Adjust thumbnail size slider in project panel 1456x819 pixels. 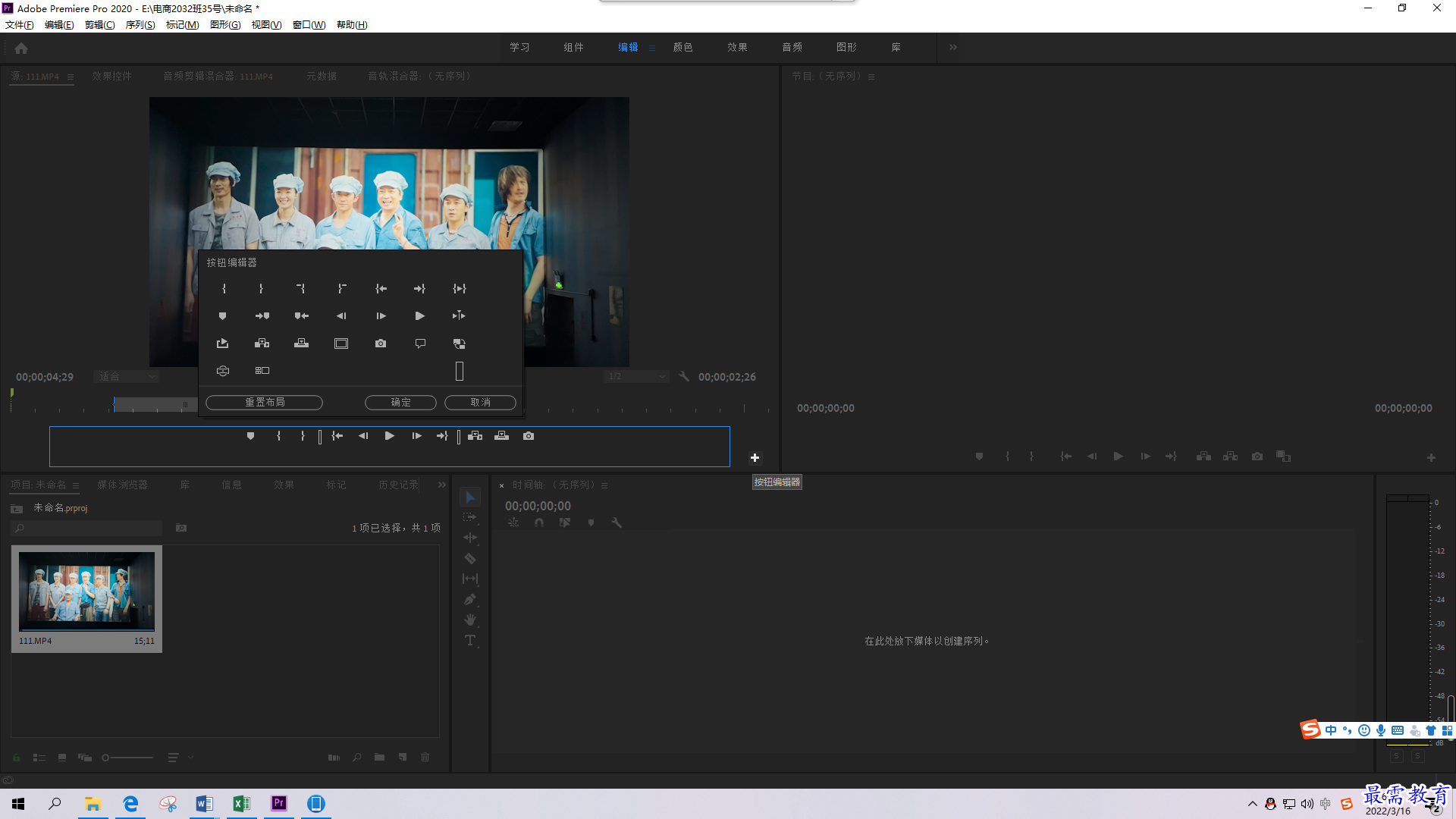pyautogui.click(x=127, y=758)
